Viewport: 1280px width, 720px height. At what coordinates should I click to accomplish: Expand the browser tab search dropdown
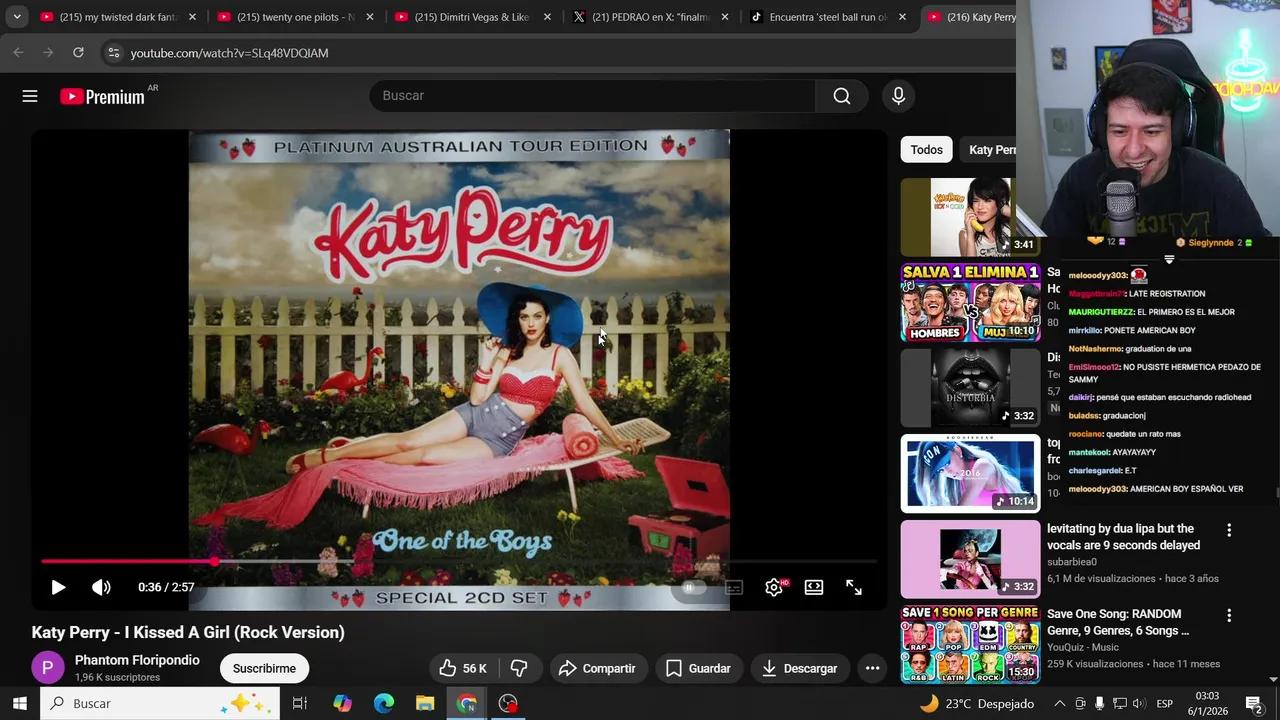pyautogui.click(x=17, y=17)
